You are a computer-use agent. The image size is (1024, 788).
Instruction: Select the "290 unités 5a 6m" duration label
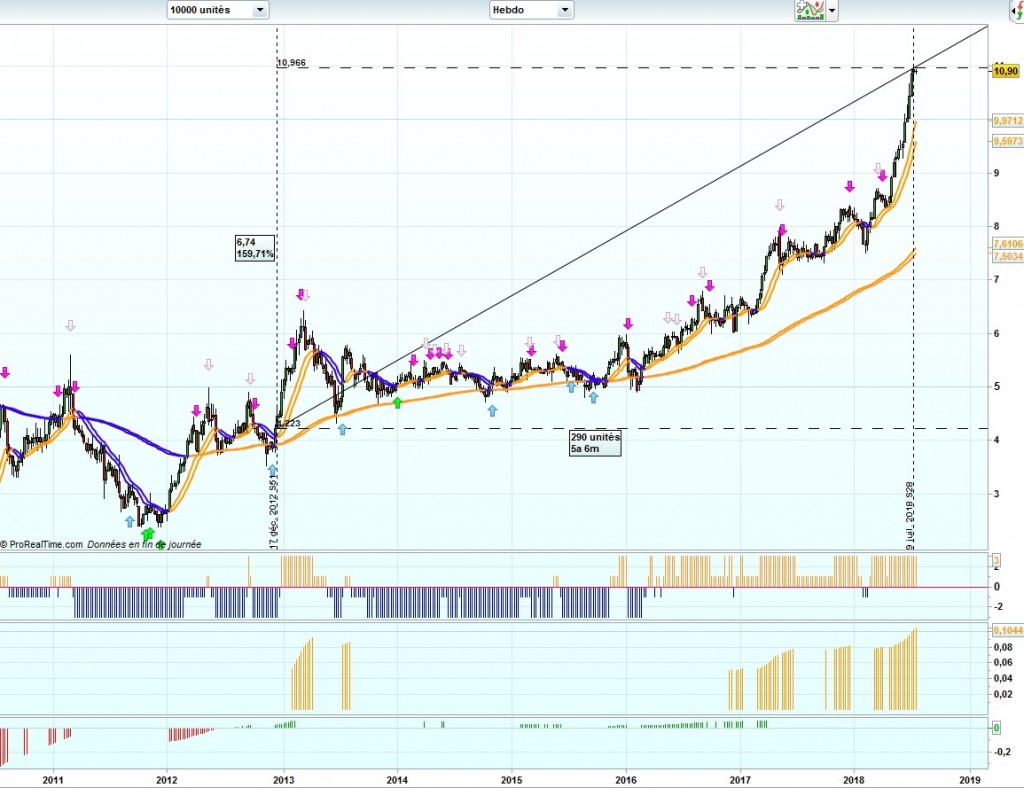(595, 444)
